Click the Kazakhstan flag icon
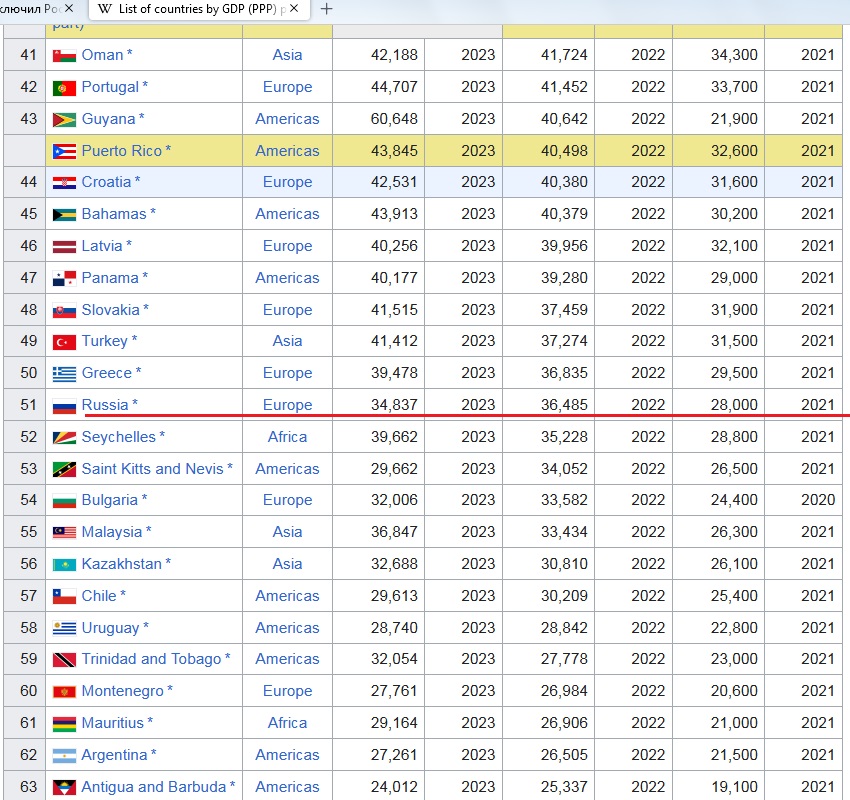850x800 pixels. 64,565
